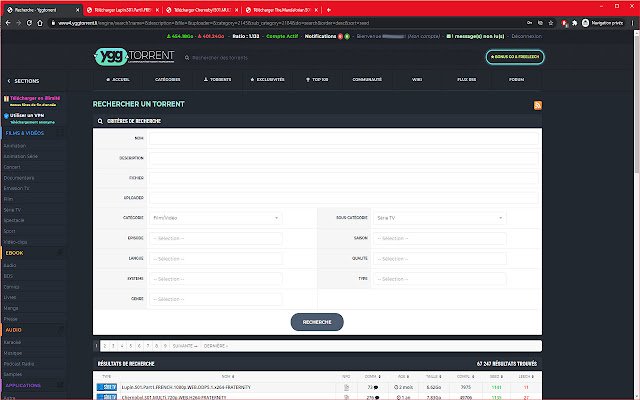This screenshot has width=640, height=400.
Task: Open the Système selection dropdown
Action: click(216, 279)
